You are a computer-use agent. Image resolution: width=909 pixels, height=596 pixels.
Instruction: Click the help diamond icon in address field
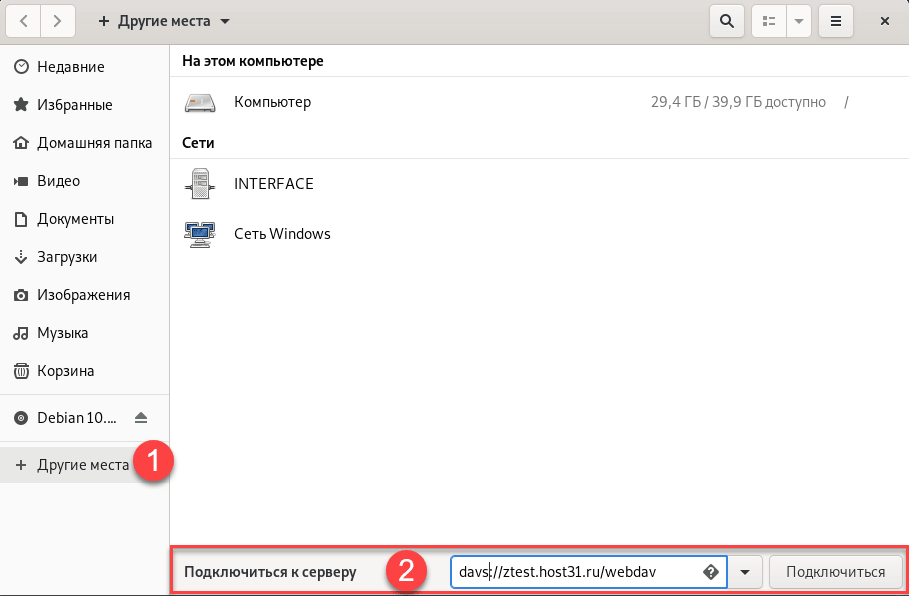(711, 572)
